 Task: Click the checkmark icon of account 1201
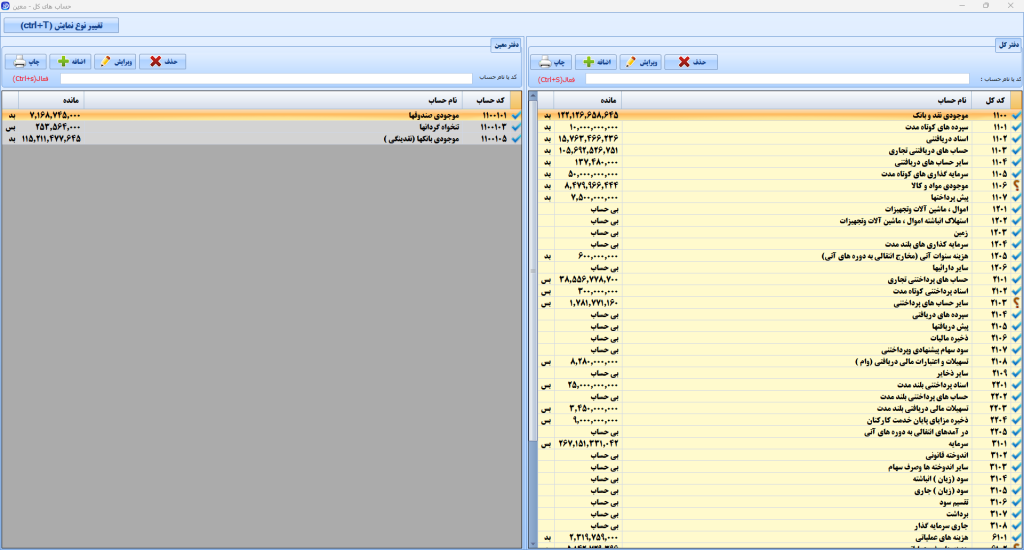tap(1016, 209)
